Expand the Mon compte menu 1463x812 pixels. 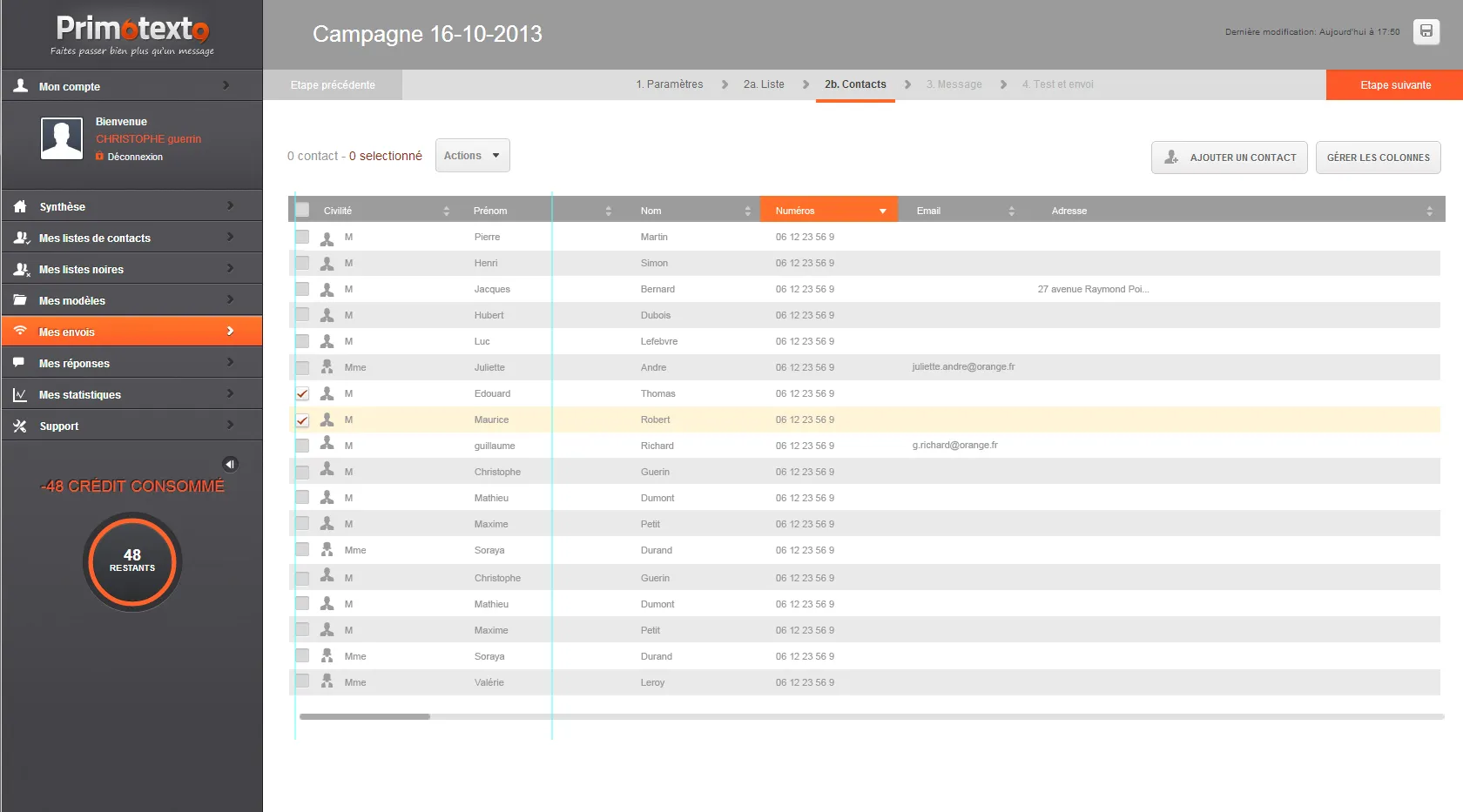click(x=131, y=86)
